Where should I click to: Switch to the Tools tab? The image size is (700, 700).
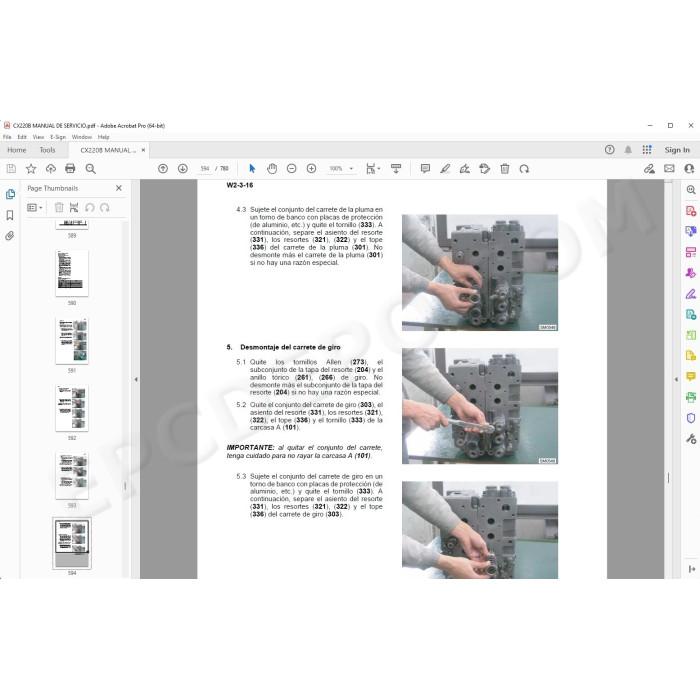[47, 150]
